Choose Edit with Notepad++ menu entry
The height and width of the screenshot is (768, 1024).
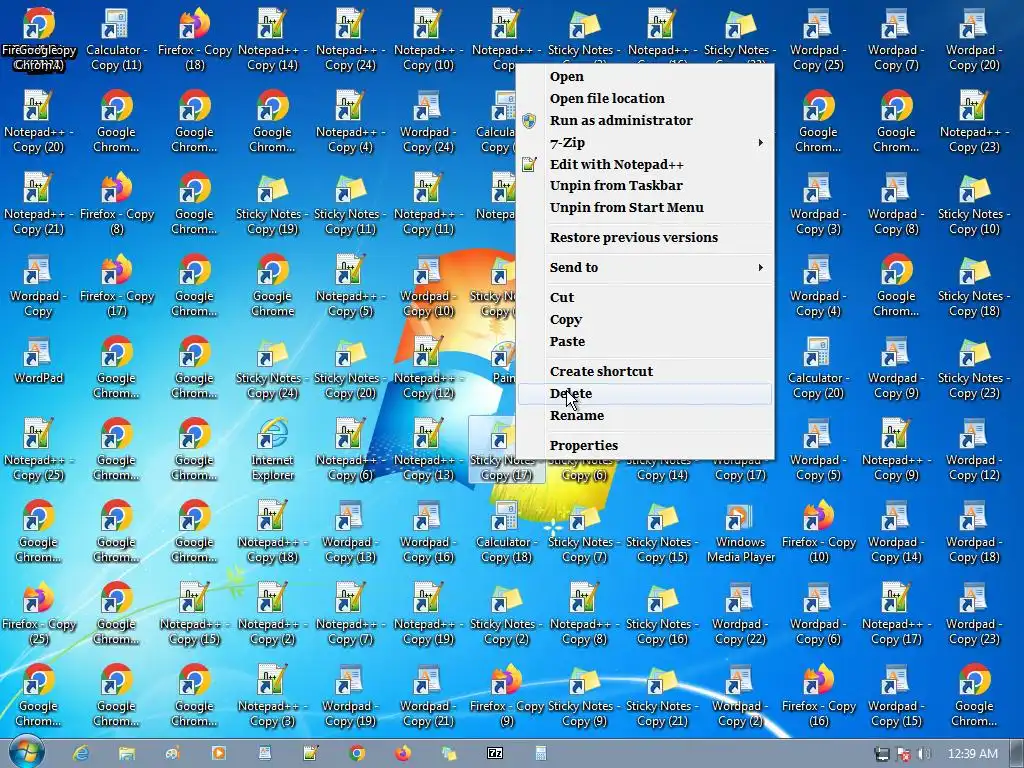click(x=645, y=164)
